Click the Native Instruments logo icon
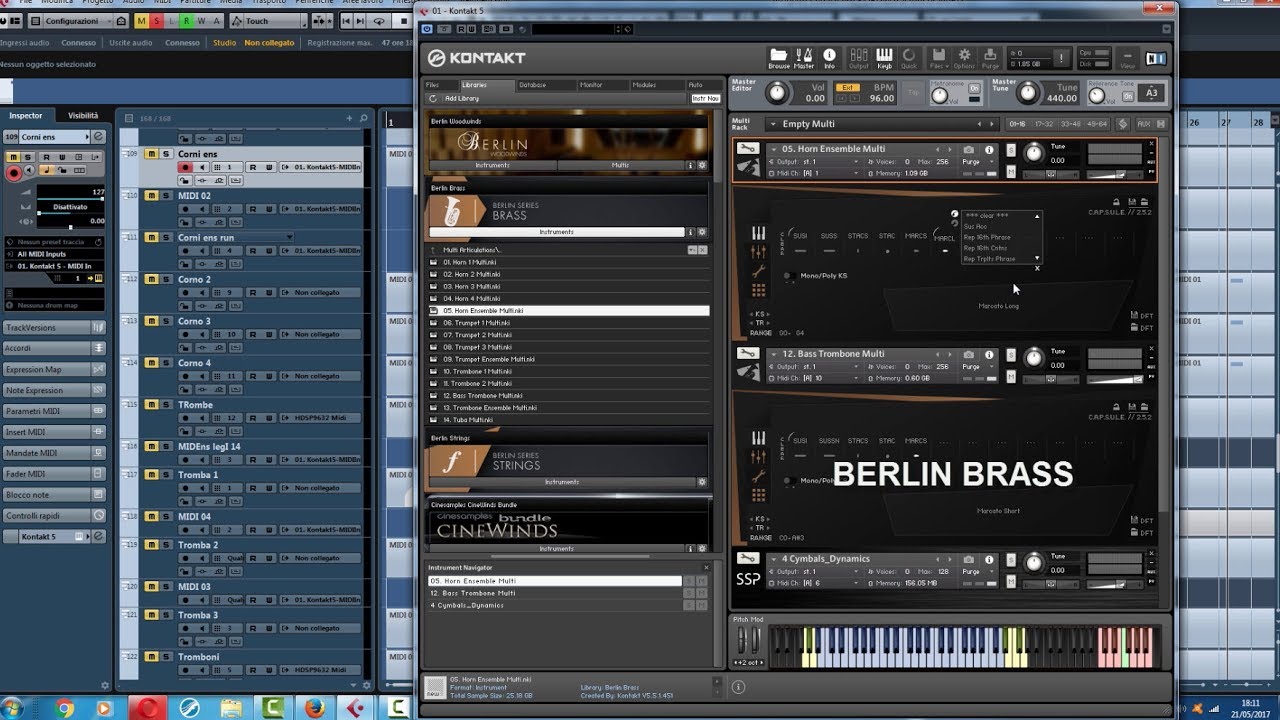This screenshot has width=1280, height=720. click(x=1156, y=59)
